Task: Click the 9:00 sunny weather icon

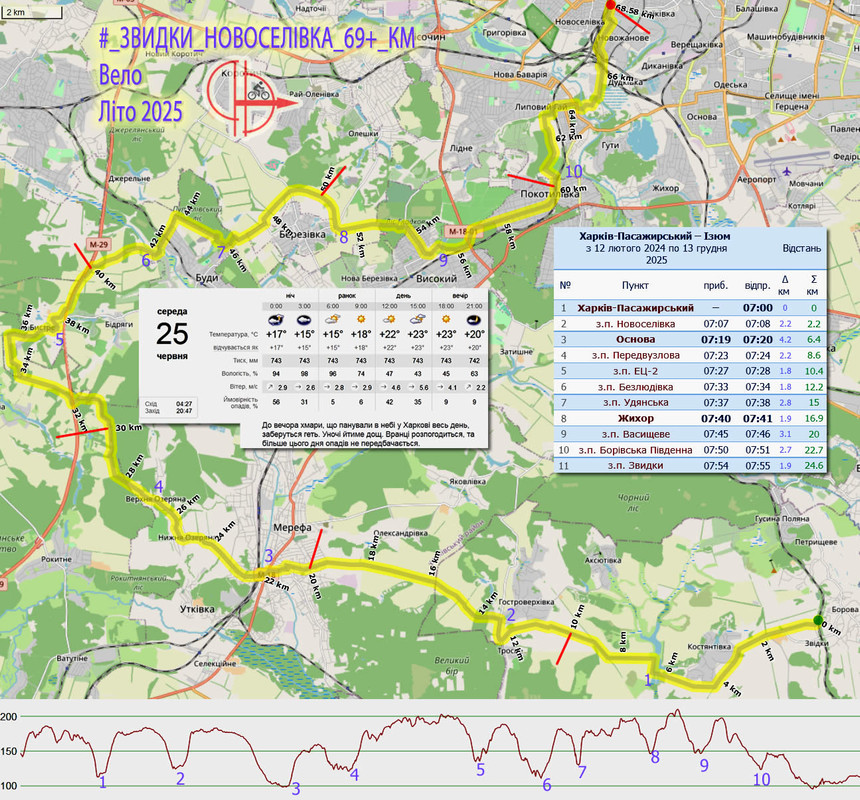Action: tap(361, 319)
